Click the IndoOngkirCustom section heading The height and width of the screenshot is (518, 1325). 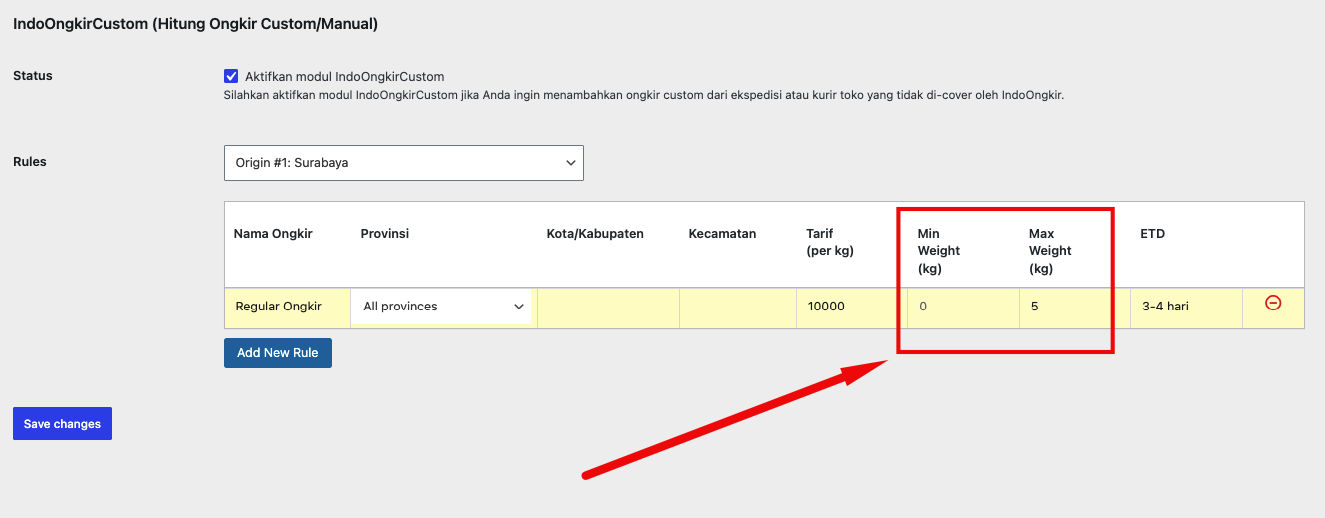(195, 24)
